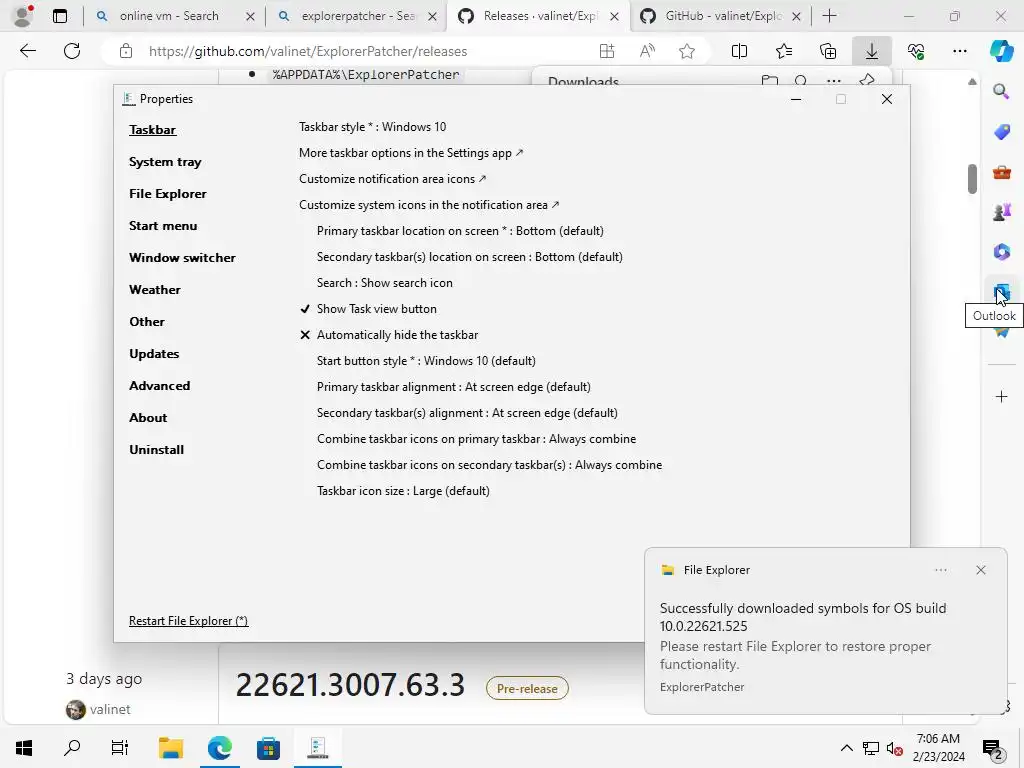Select File Explorer section in Properties

click(x=168, y=194)
